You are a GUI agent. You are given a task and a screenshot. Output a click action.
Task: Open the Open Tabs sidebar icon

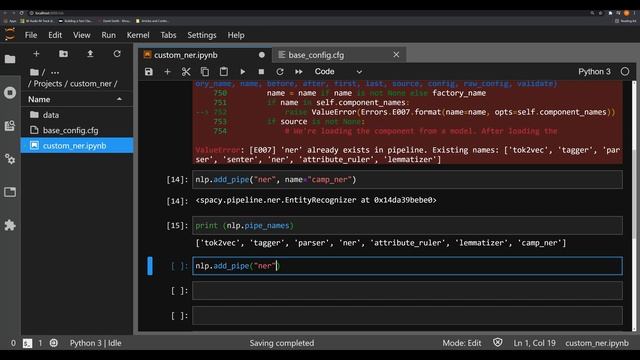click(x=10, y=192)
